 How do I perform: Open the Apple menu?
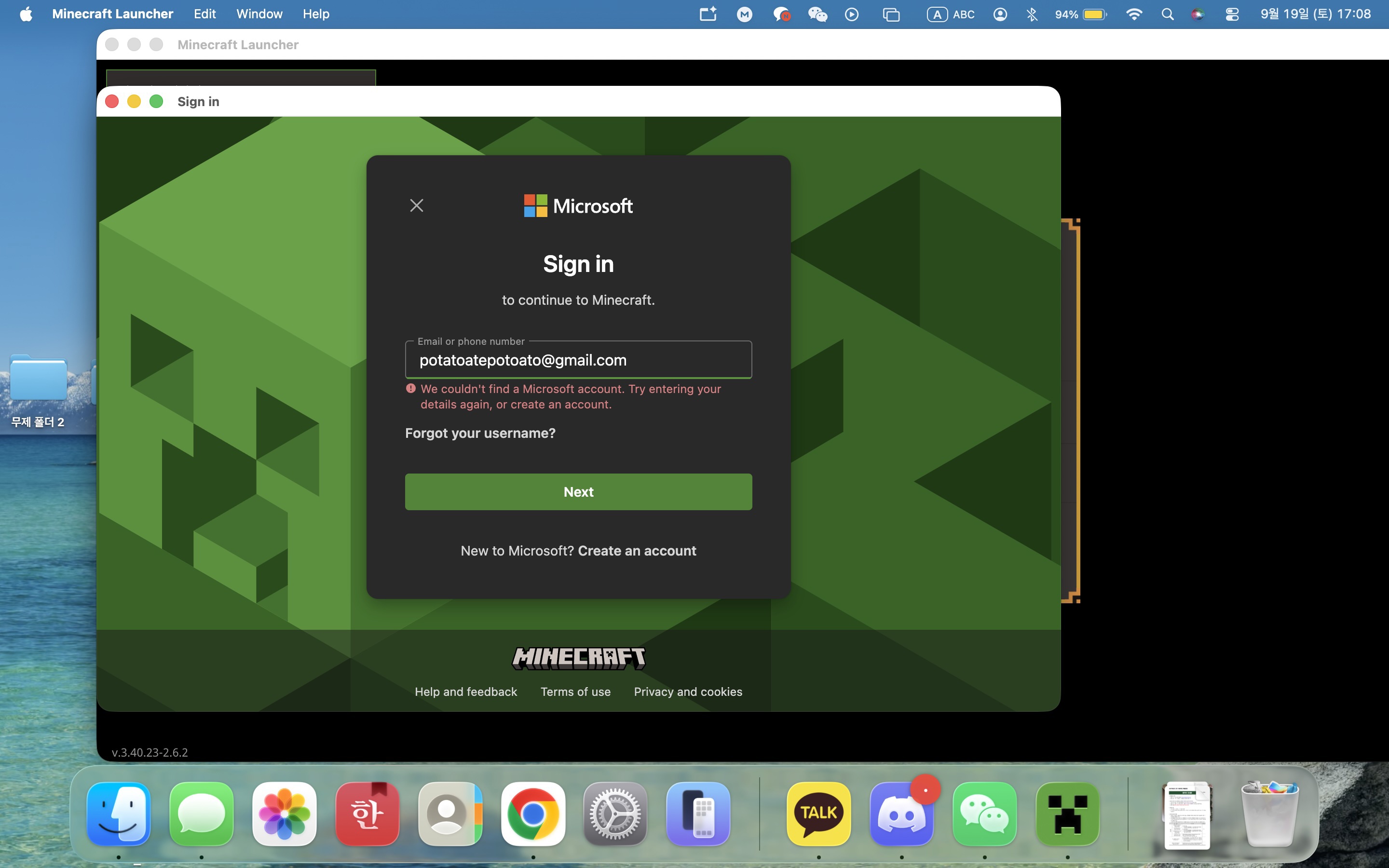click(x=26, y=14)
